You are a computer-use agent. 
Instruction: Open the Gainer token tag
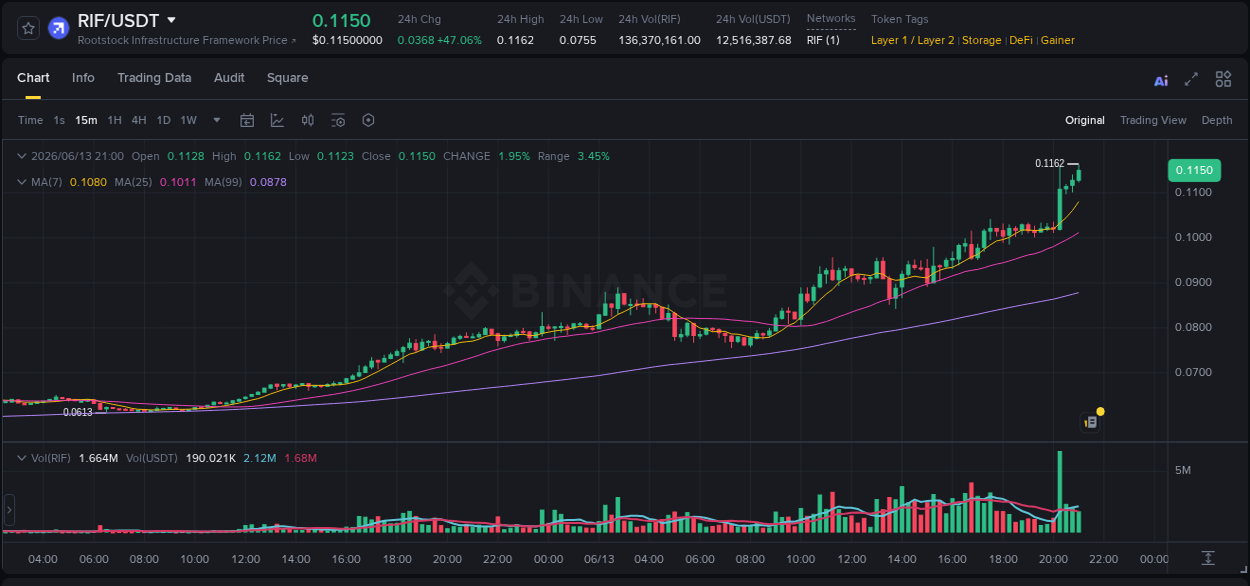click(1057, 40)
